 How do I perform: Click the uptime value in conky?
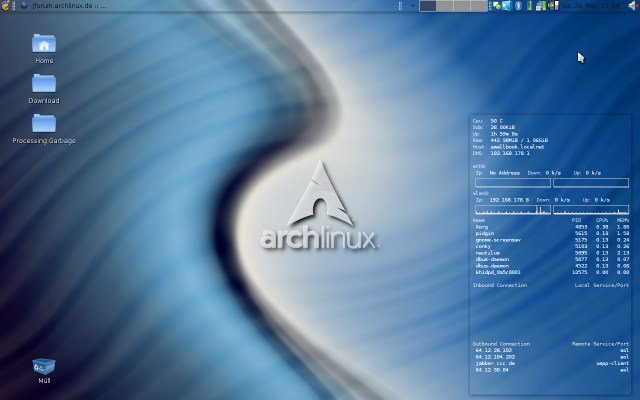[504, 134]
